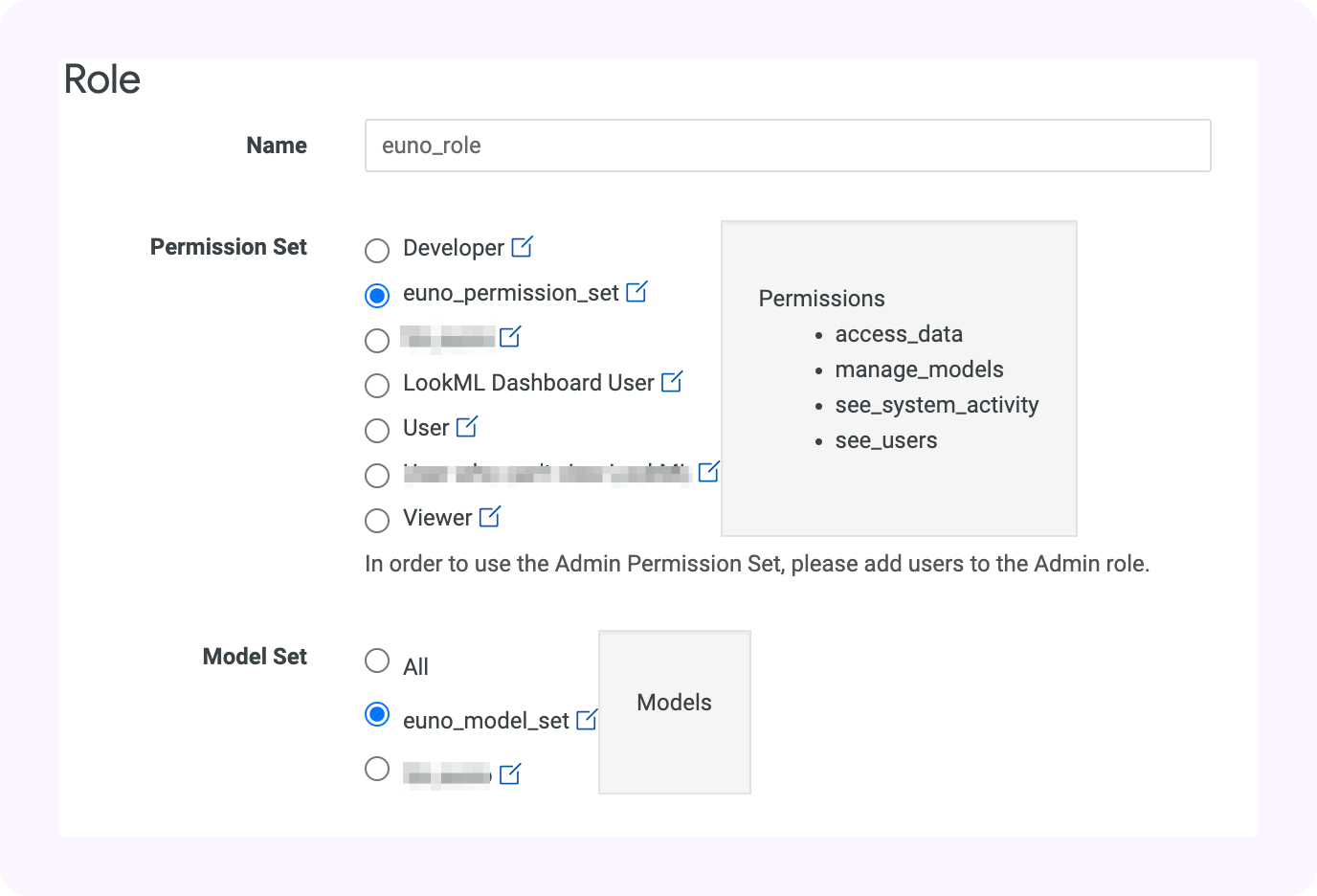The height and width of the screenshot is (896, 1317).
Task: Select the User permission set radio
Action: coord(377,431)
